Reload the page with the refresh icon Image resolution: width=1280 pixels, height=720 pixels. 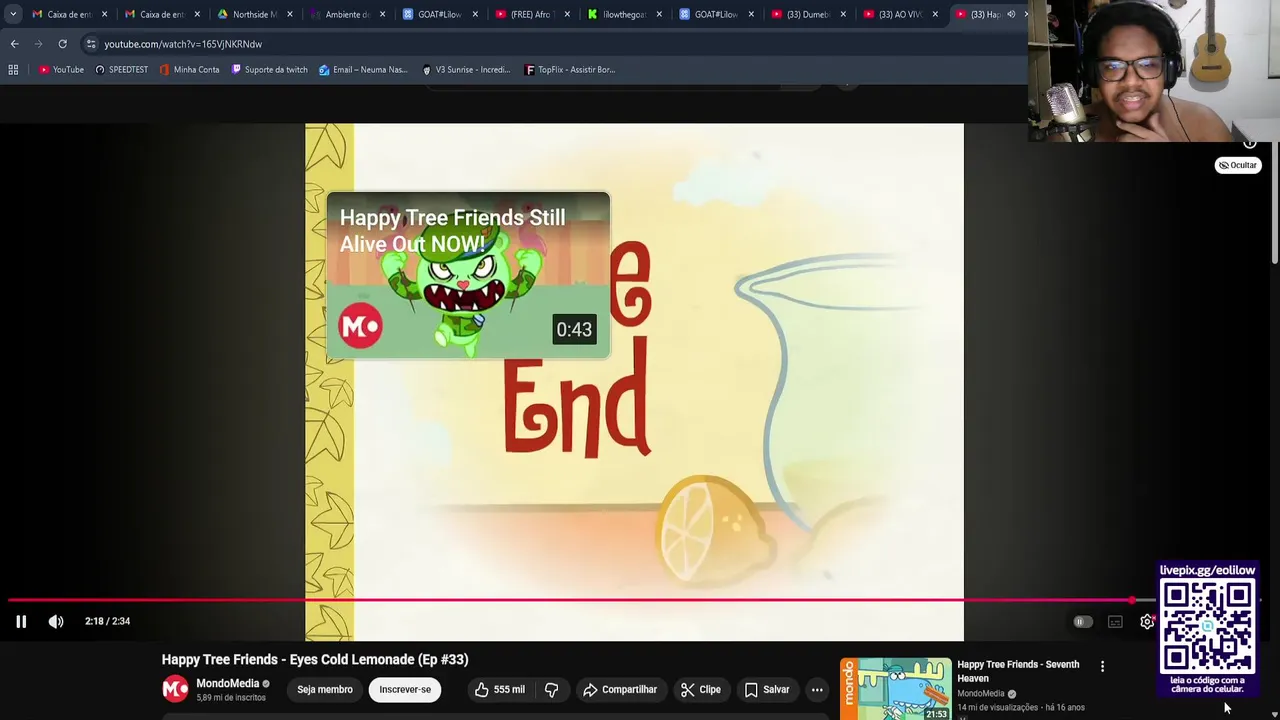pos(62,44)
